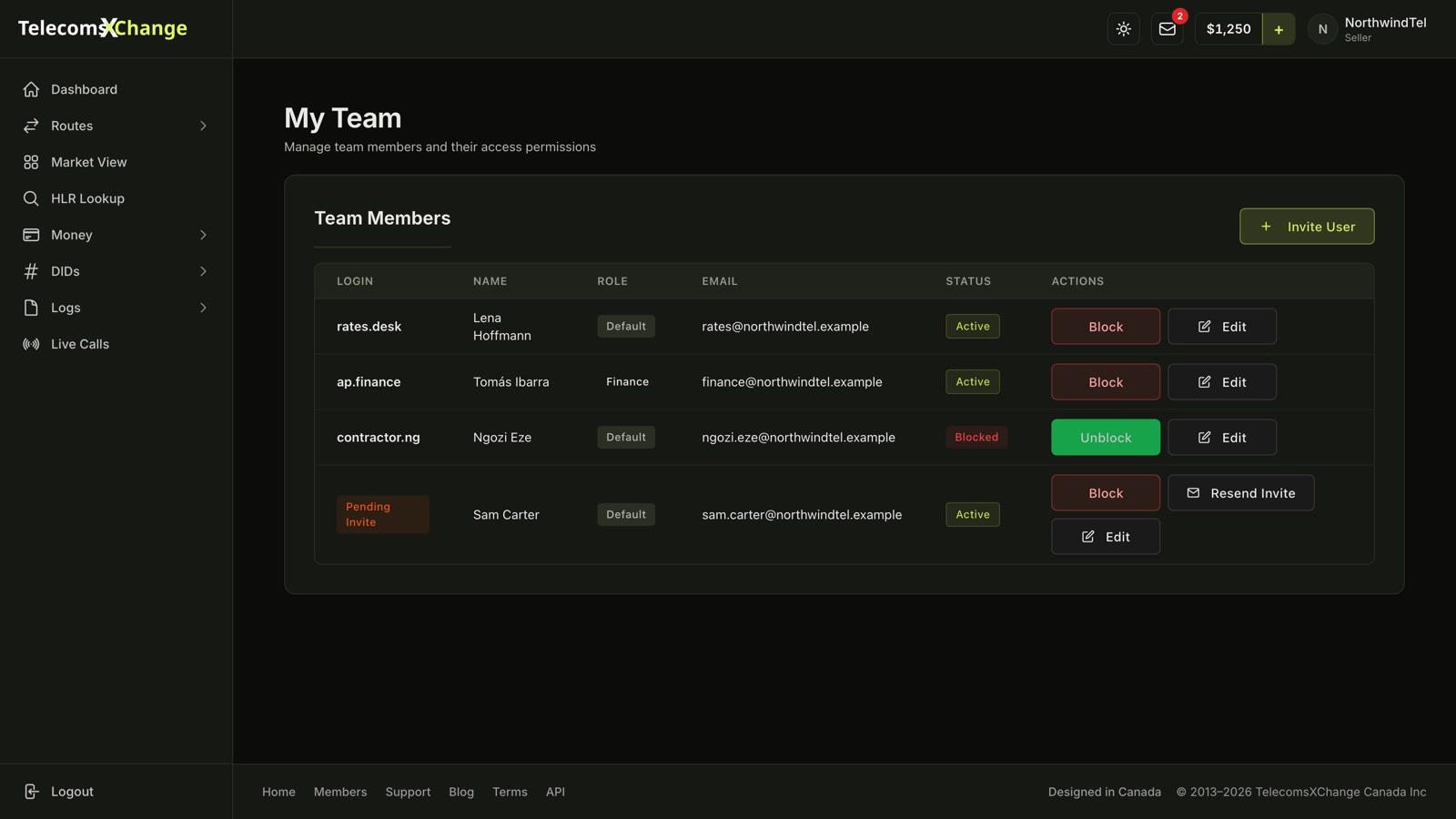Click the $1,250 balance amount

pos(1228,29)
